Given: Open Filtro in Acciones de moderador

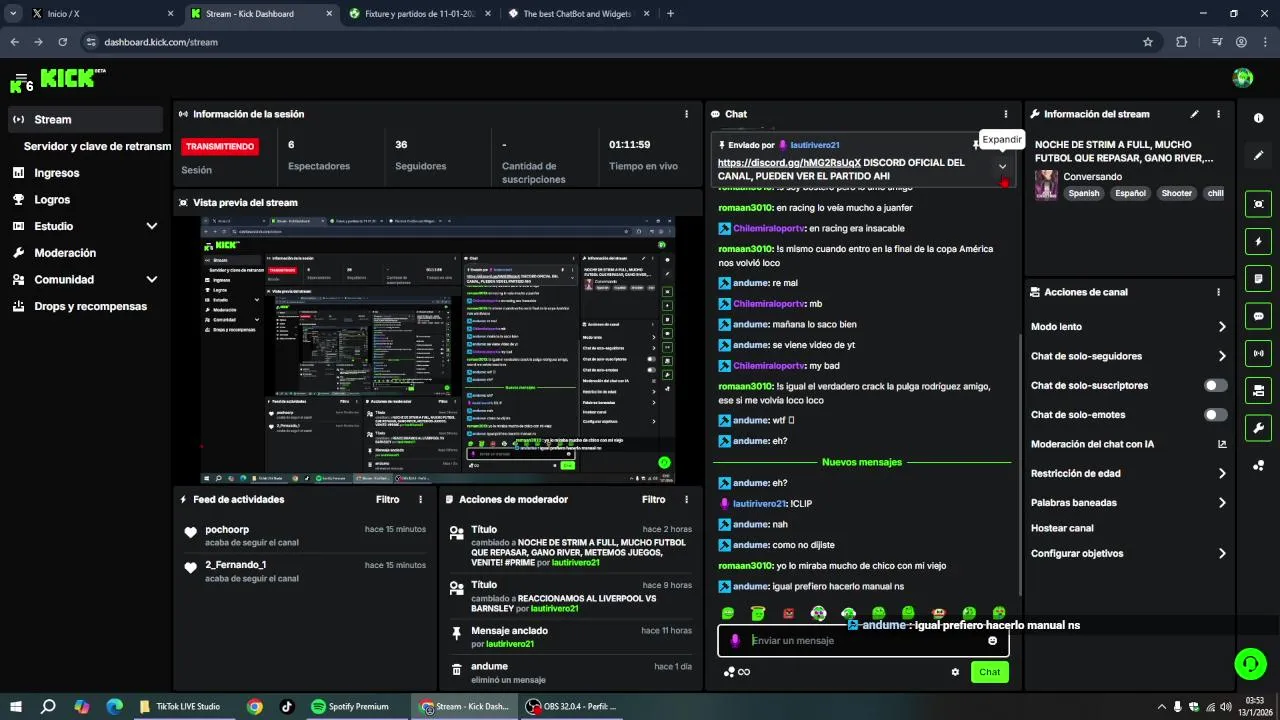Looking at the screenshot, I should tap(653, 499).
